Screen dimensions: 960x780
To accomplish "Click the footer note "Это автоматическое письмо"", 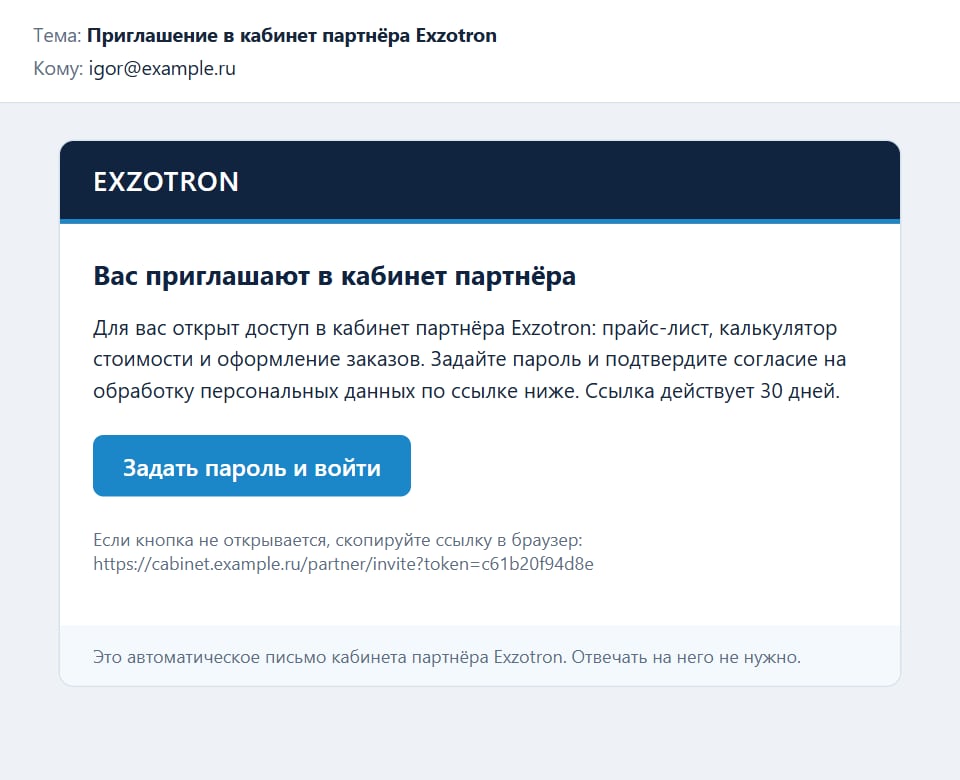I will (x=447, y=657).
